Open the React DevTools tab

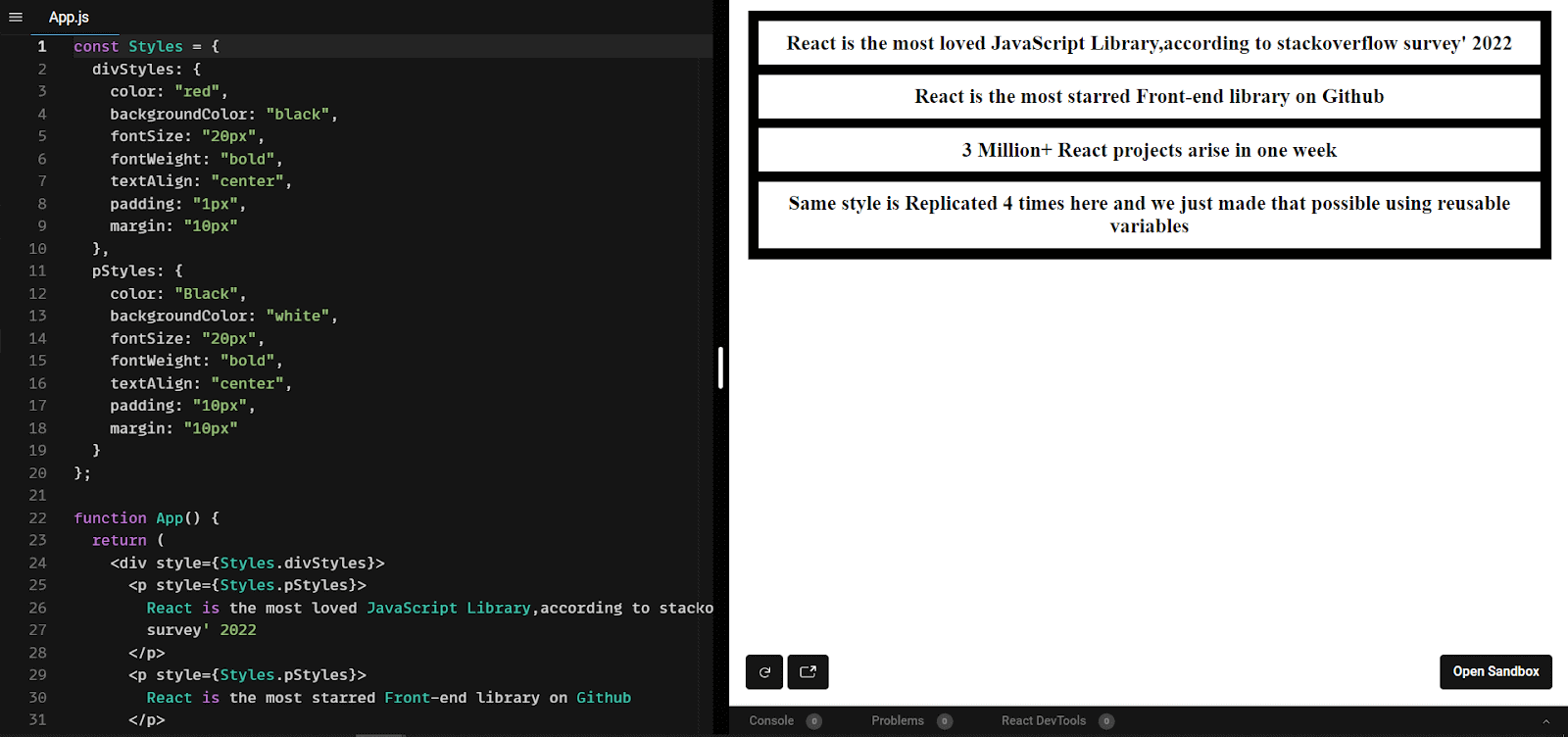pos(1043,721)
